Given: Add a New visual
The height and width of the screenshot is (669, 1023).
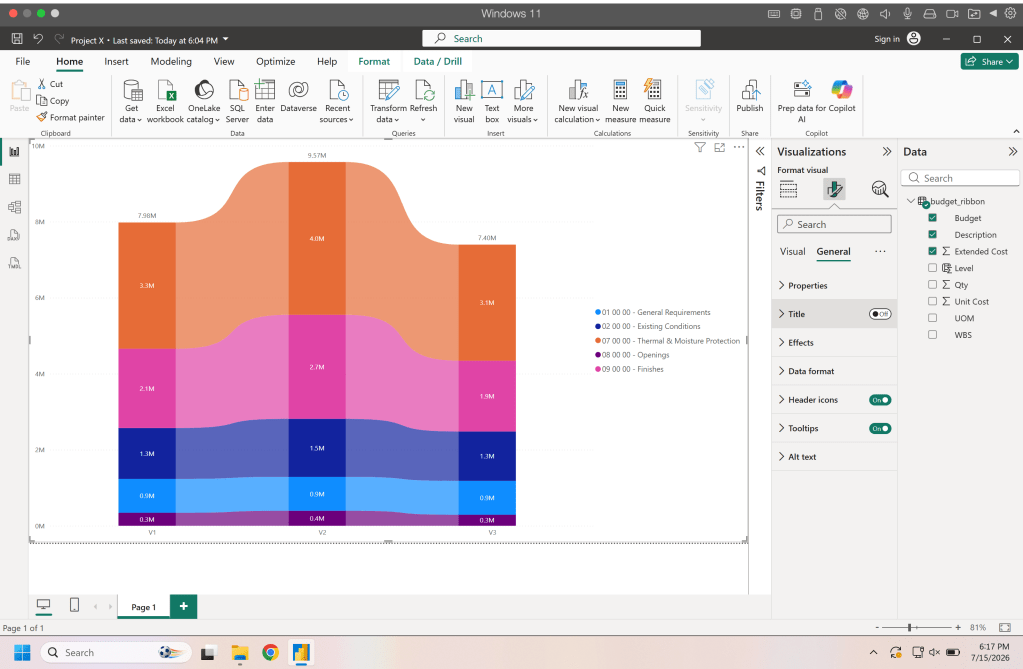Looking at the screenshot, I should 464,101.
